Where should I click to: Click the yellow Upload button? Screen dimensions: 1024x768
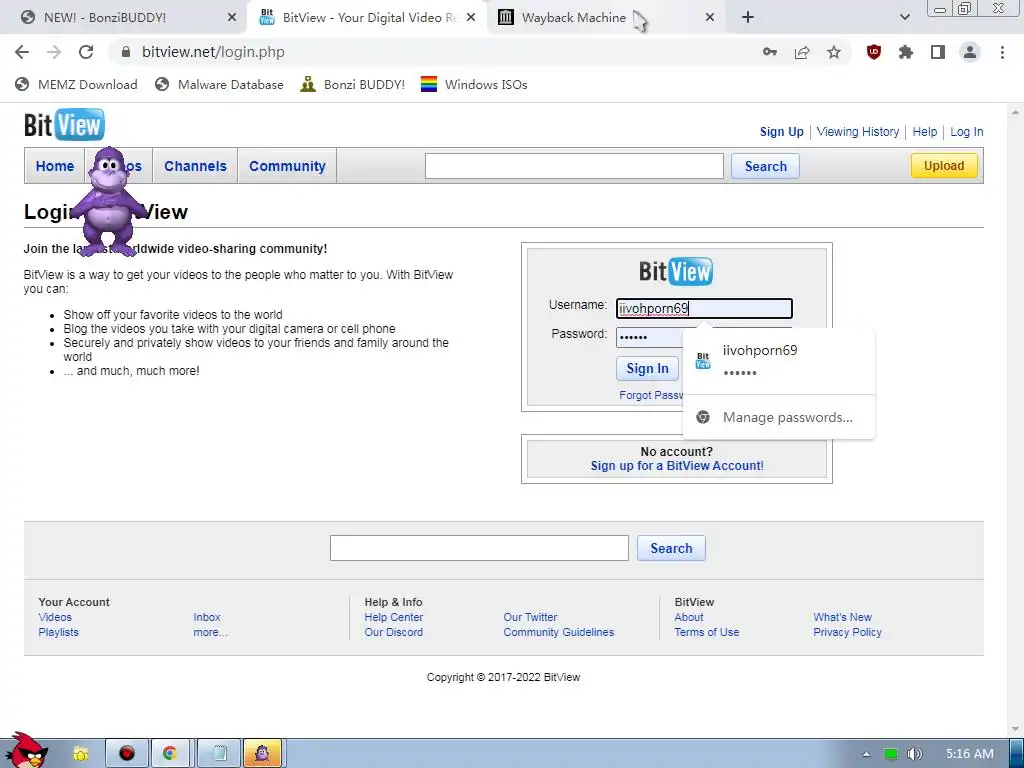944,166
